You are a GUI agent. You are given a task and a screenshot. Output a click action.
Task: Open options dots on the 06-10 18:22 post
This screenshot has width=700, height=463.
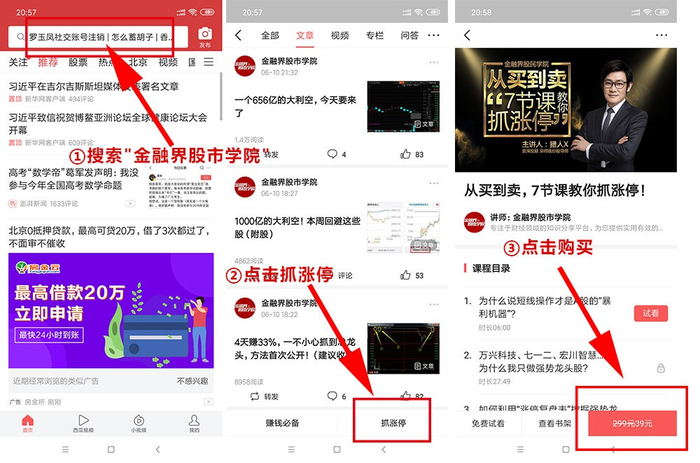433,304
